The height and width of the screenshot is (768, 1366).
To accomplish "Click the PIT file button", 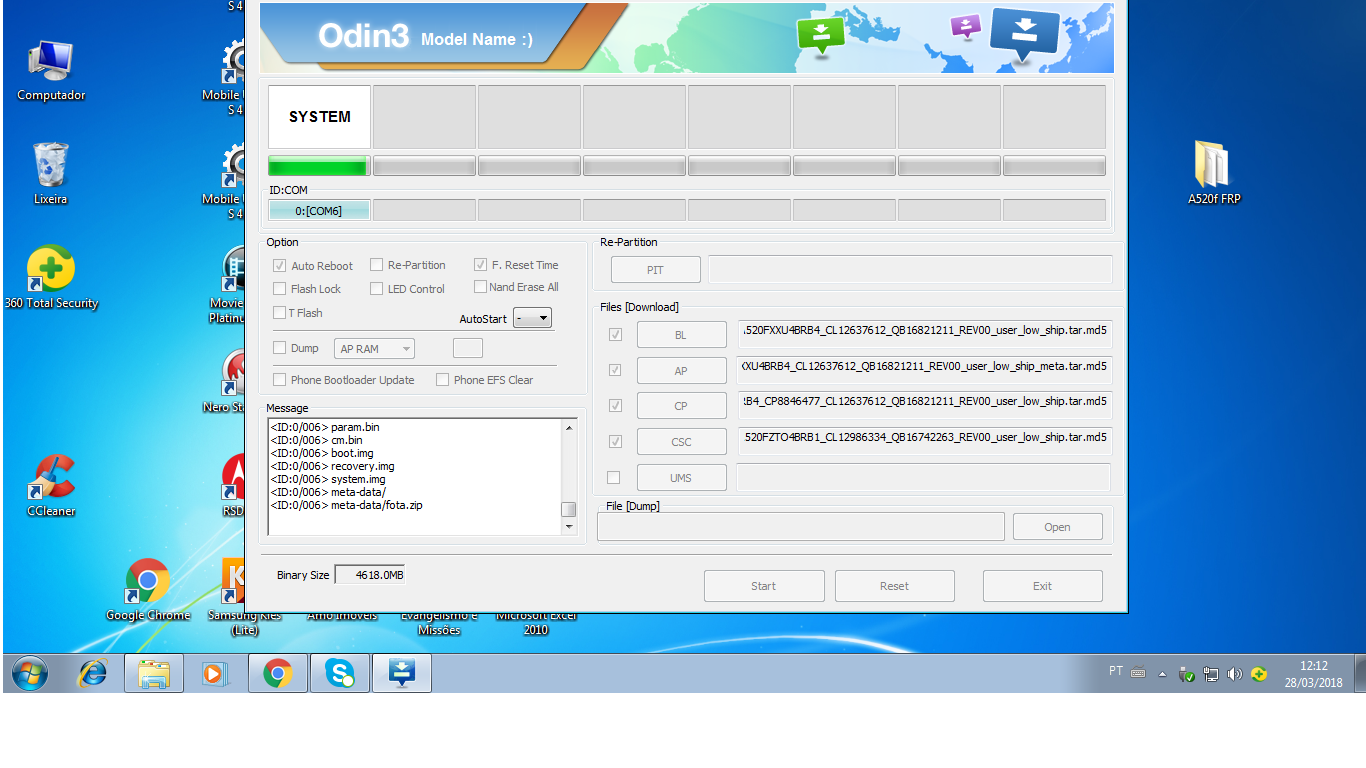I will pyautogui.click(x=655, y=270).
